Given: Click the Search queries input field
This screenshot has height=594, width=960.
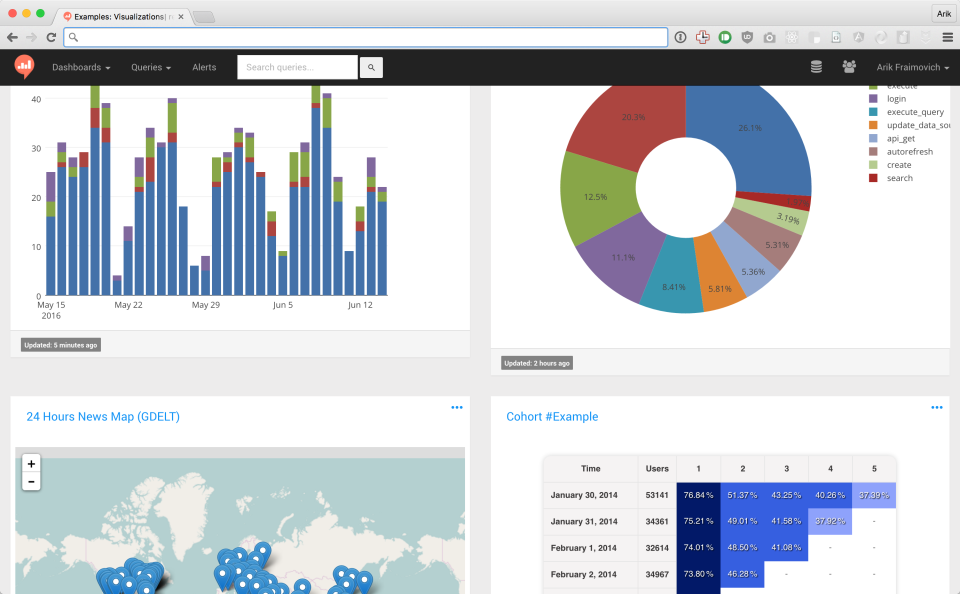Looking at the screenshot, I should 295,67.
